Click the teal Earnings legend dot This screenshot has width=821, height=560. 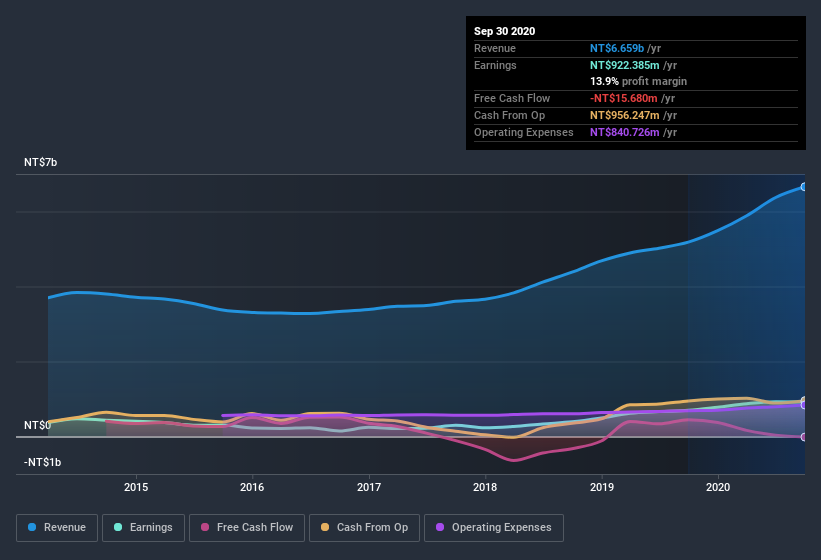pos(118,527)
